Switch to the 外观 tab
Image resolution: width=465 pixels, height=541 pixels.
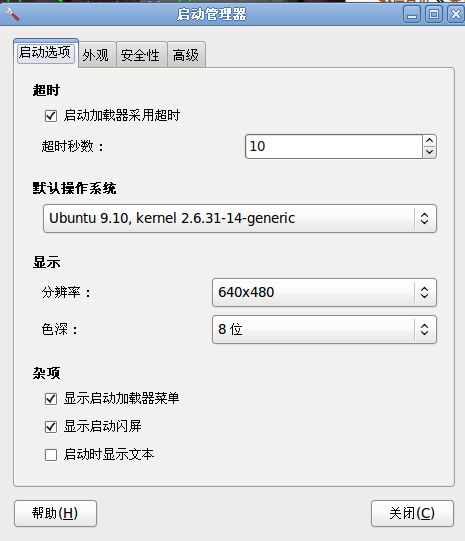pyautogui.click(x=96, y=55)
